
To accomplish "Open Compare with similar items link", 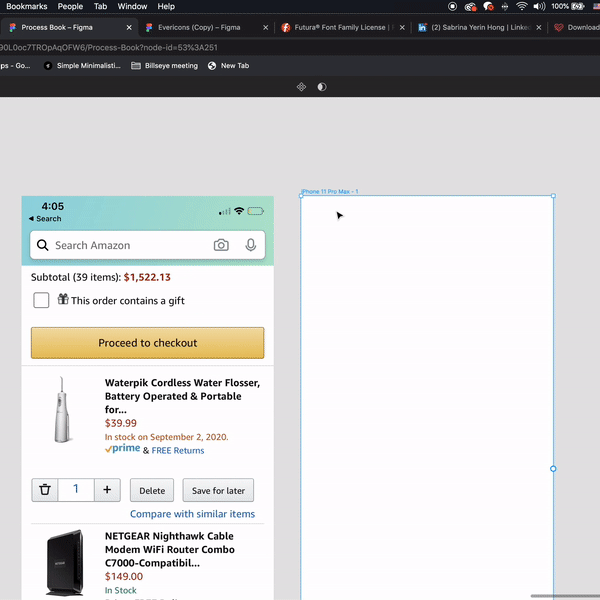I will click(x=192, y=514).
